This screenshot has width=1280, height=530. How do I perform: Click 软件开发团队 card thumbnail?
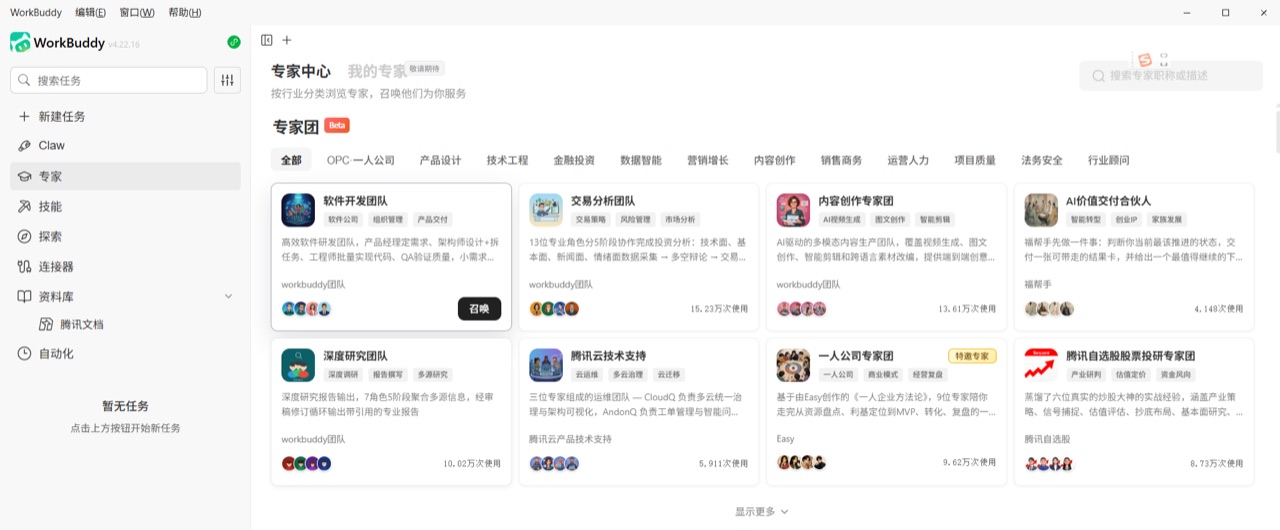click(x=298, y=210)
